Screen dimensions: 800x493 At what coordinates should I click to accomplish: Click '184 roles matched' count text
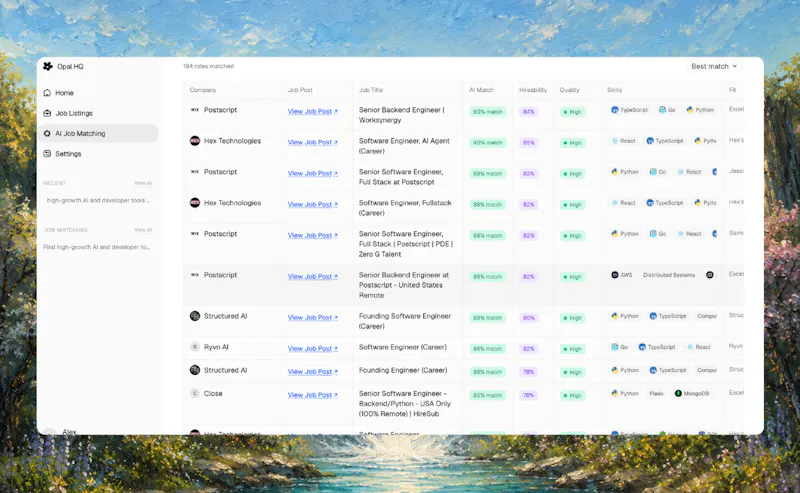tap(208, 66)
